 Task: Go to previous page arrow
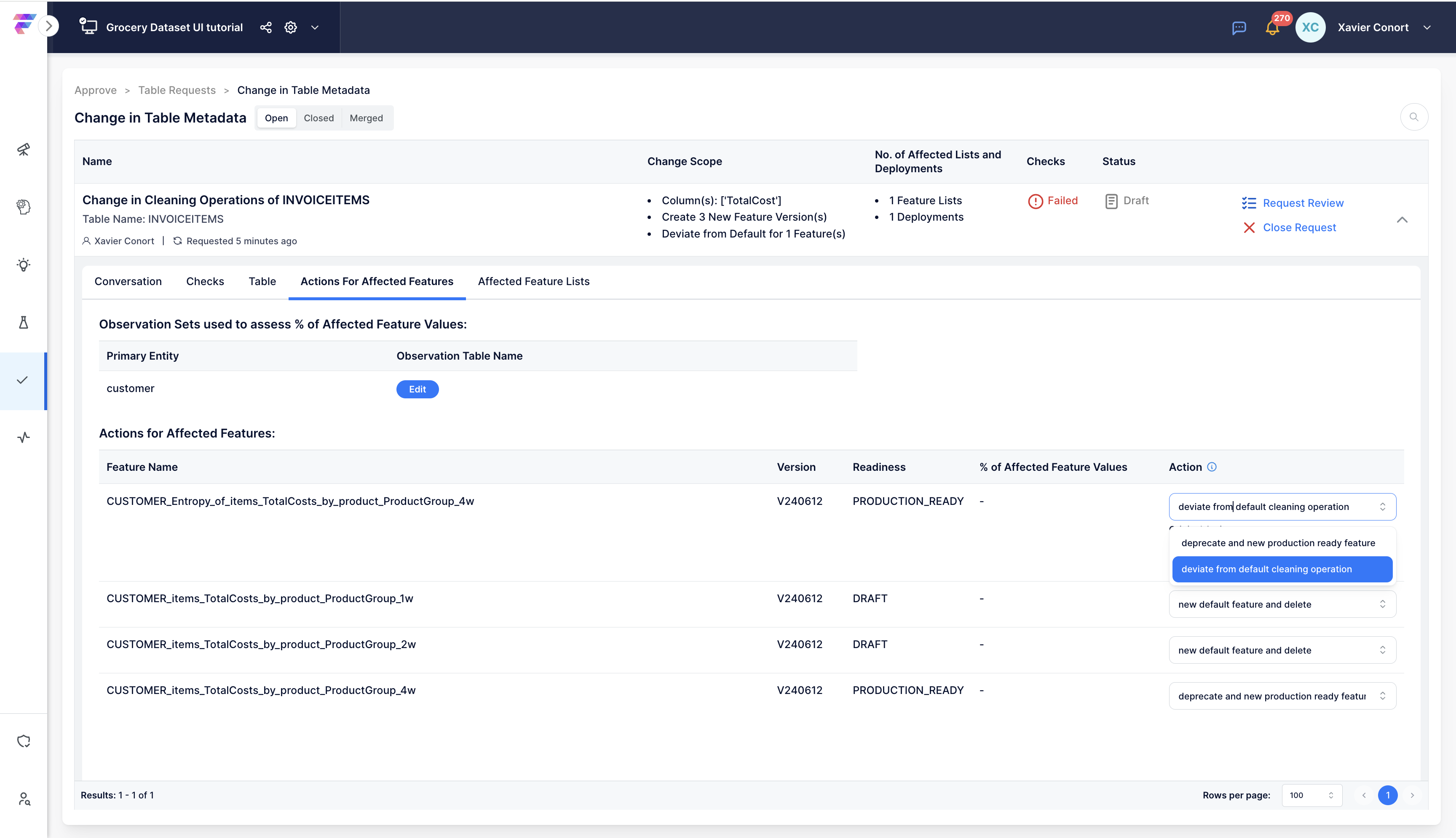coord(1364,795)
